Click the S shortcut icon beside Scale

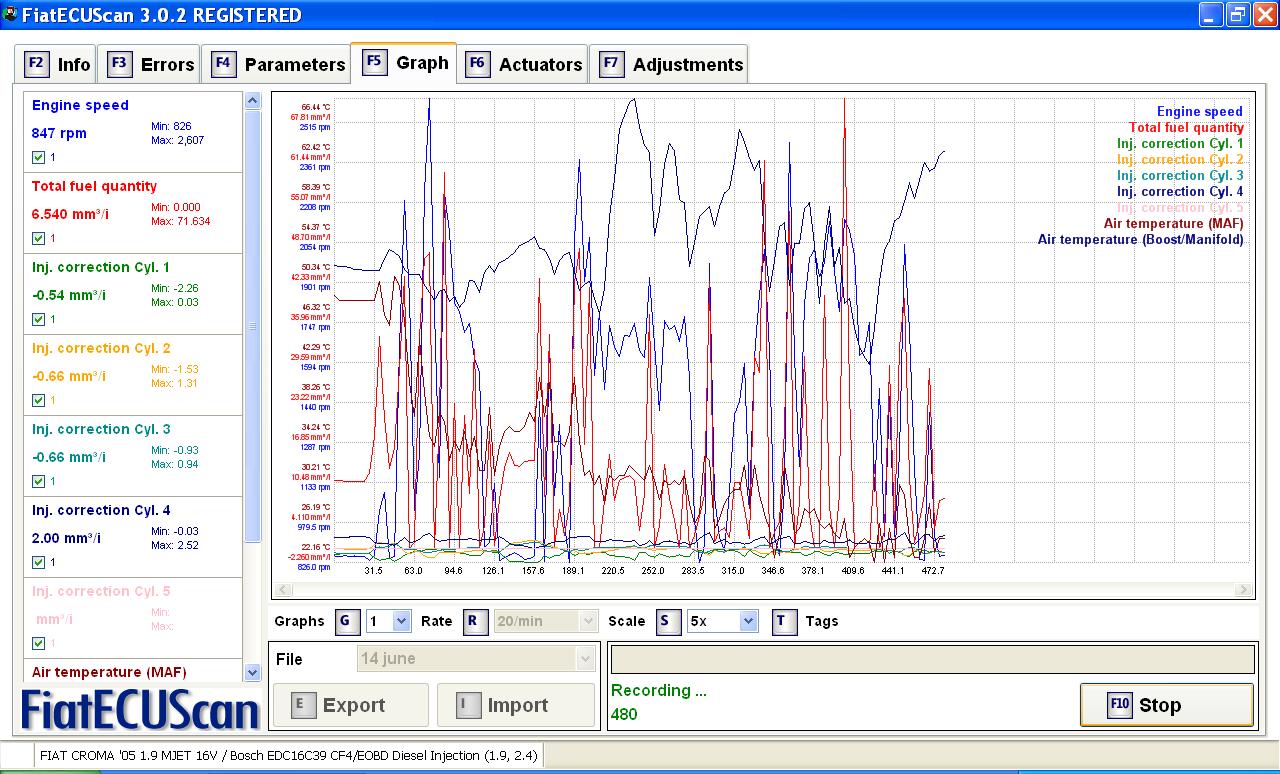click(668, 621)
